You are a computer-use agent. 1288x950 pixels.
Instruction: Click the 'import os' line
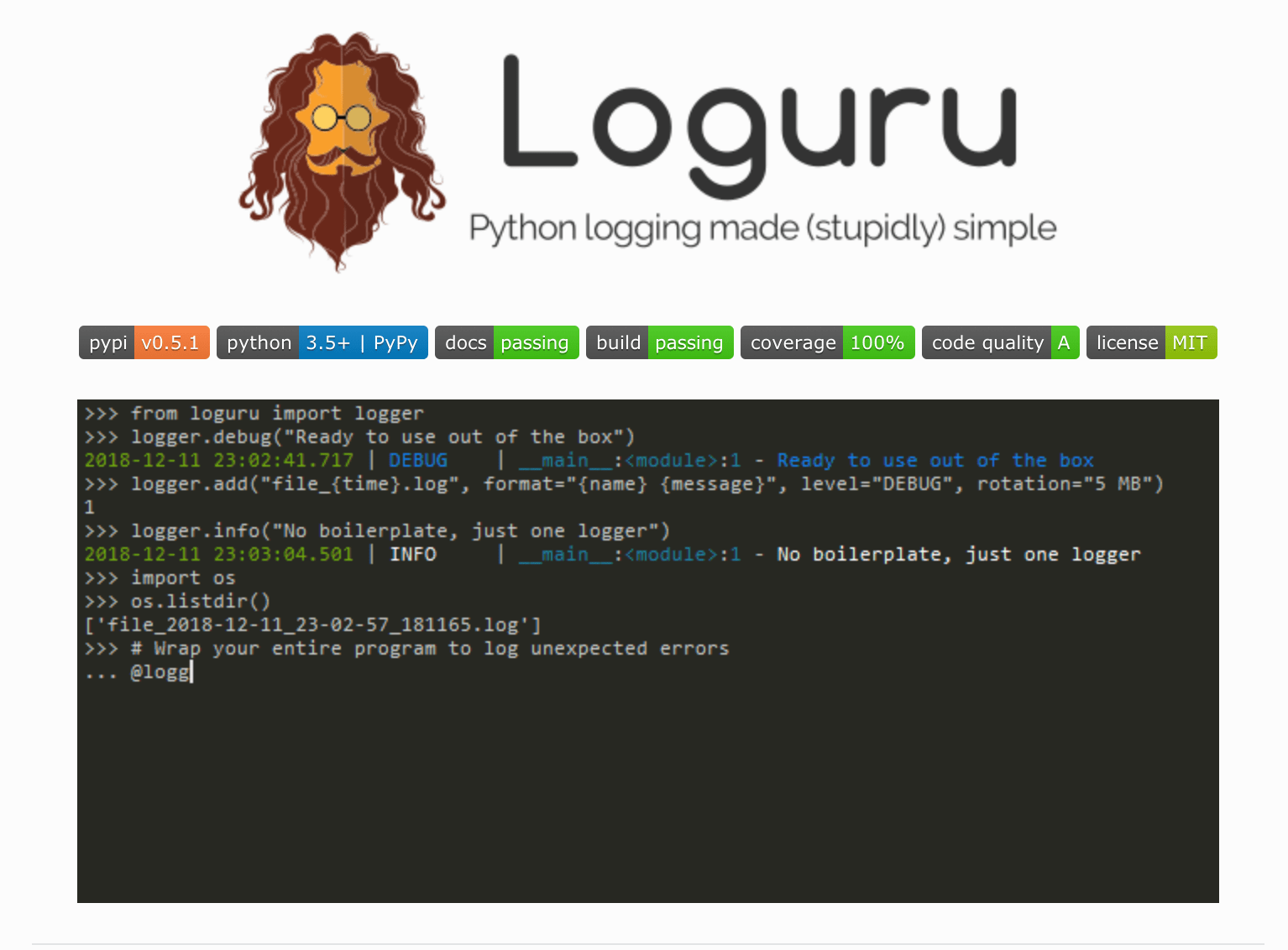click(160, 578)
